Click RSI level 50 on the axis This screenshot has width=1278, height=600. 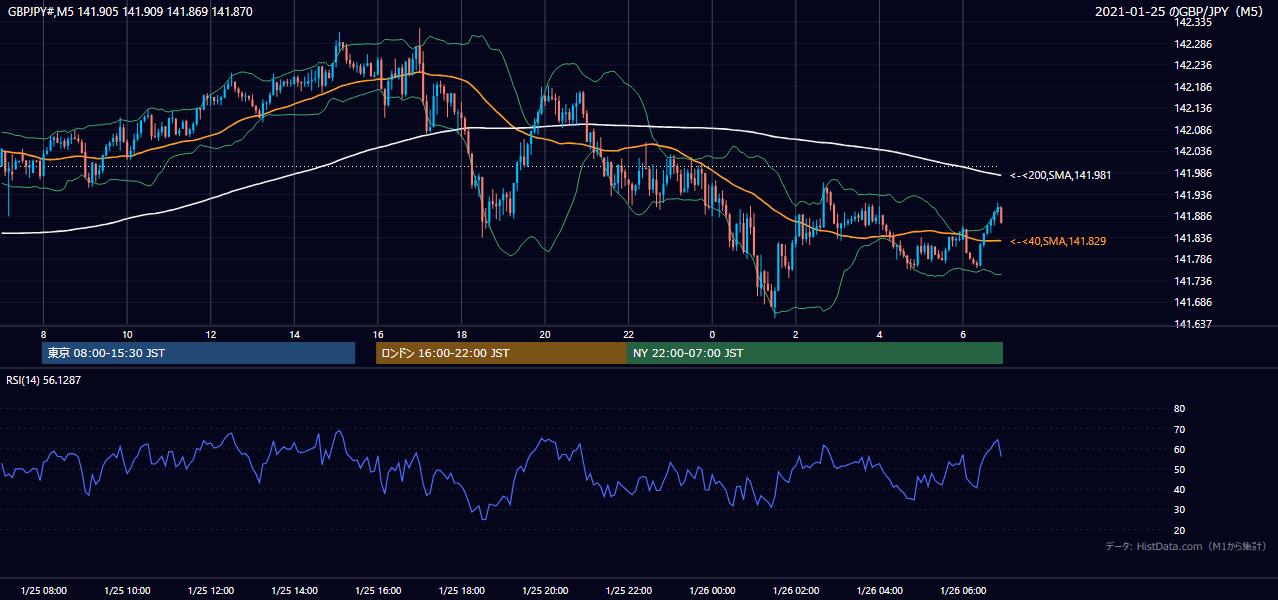point(1179,469)
